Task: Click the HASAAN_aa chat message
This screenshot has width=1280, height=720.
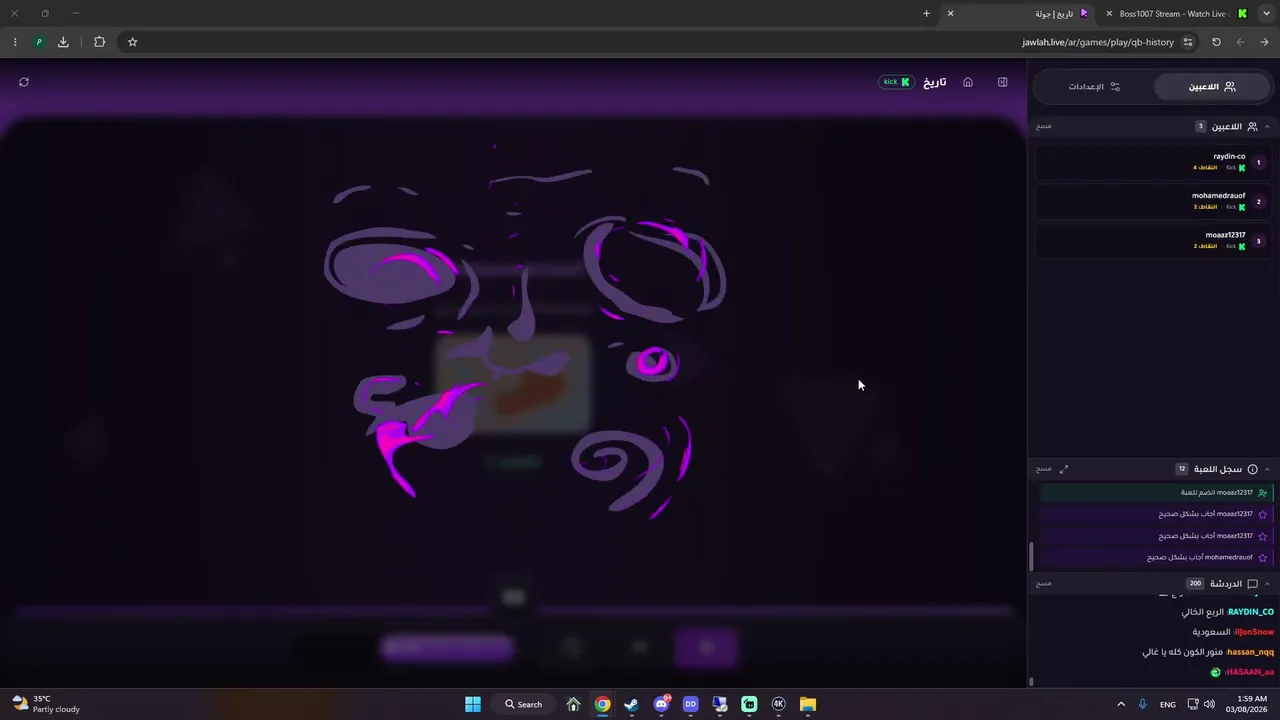Action: point(1242,672)
